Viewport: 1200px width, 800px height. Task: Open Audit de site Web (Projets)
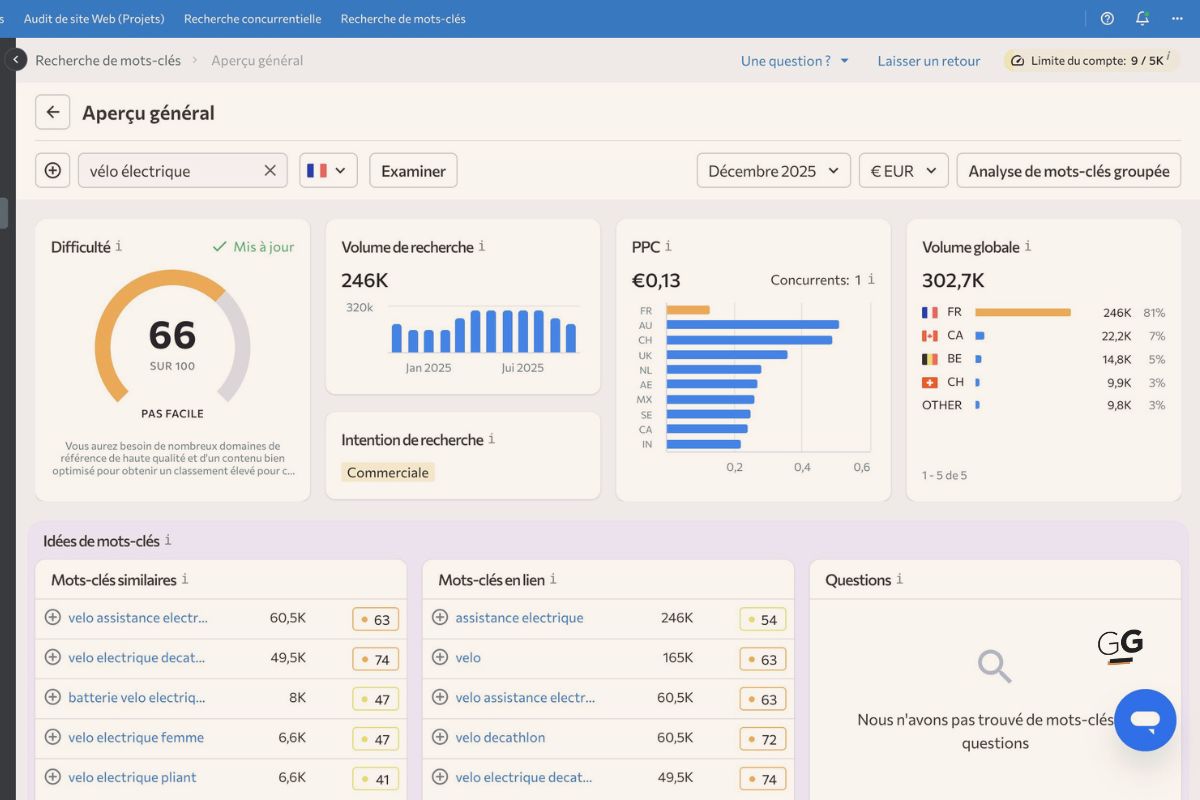[94, 18]
